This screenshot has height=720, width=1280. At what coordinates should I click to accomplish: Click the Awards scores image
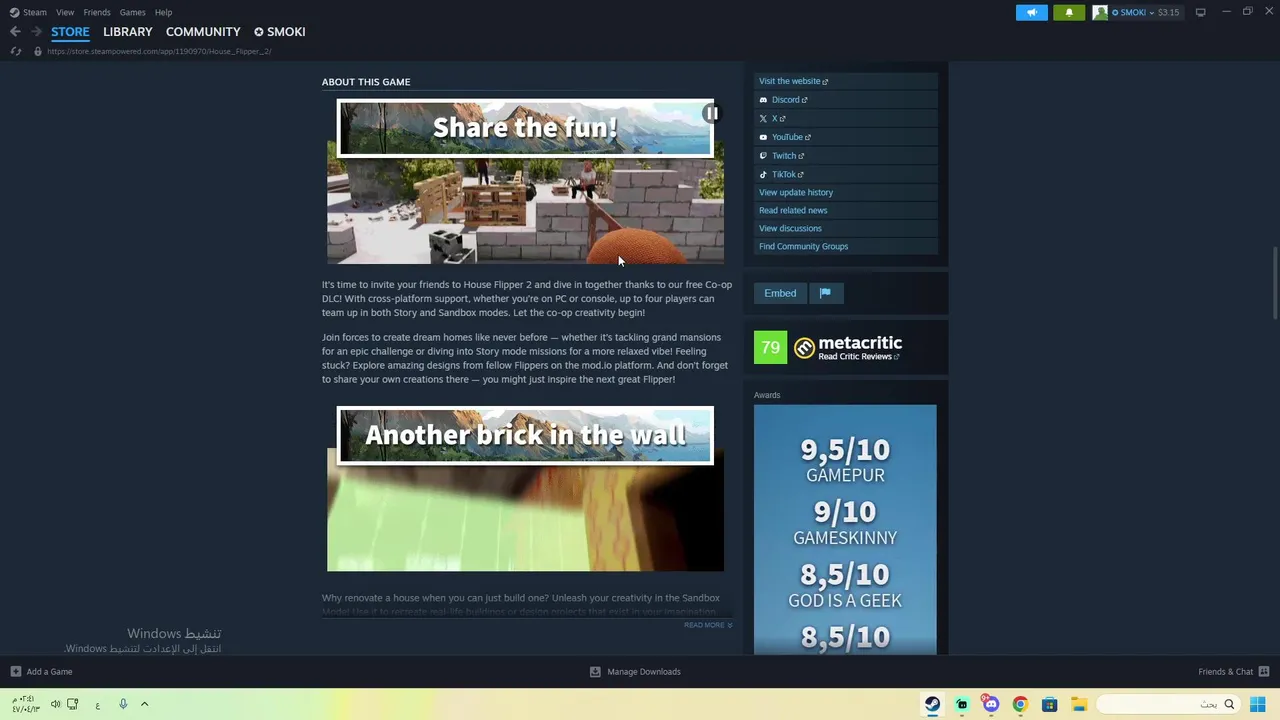tap(845, 529)
